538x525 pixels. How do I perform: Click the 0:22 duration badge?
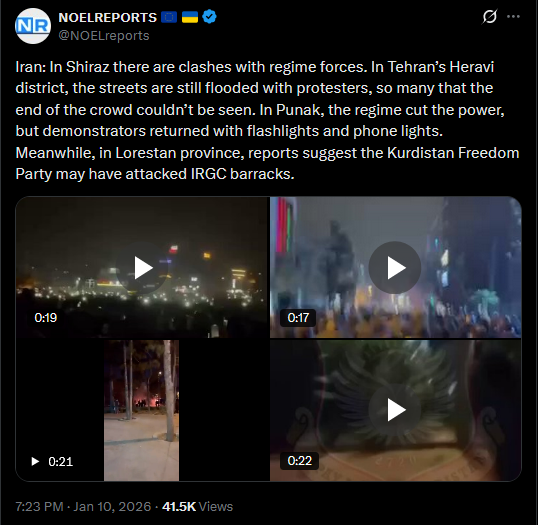[300, 460]
